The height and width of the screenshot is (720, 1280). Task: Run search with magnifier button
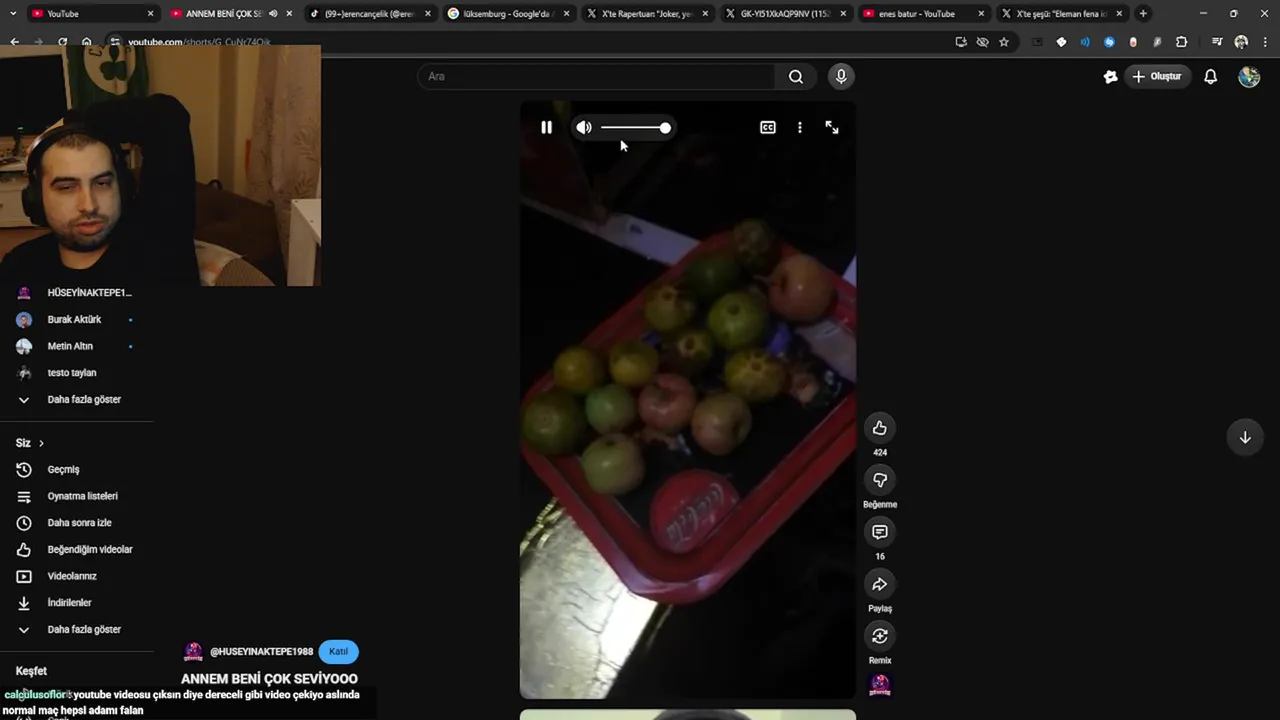point(796,76)
